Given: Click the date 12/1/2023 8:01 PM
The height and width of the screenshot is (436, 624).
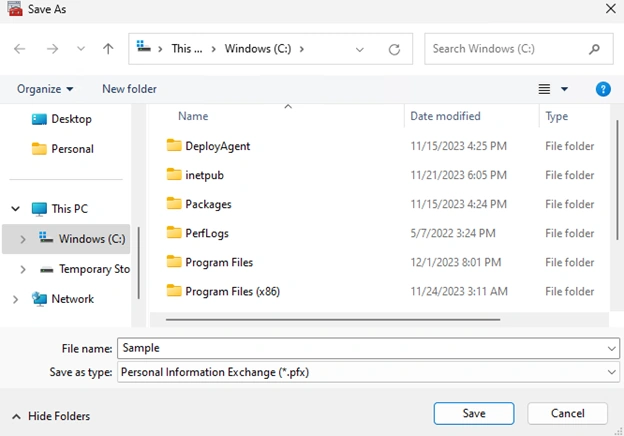Looking at the screenshot, I should click(456, 262).
